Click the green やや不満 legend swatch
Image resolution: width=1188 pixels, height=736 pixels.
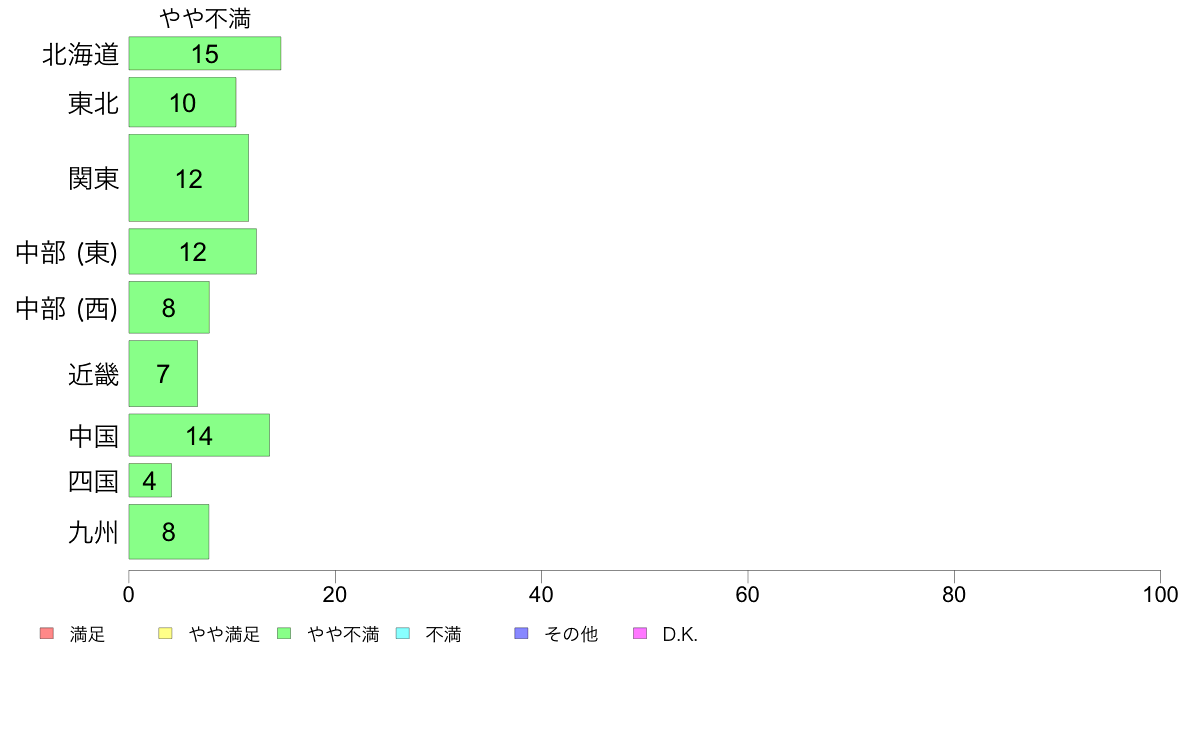(284, 633)
